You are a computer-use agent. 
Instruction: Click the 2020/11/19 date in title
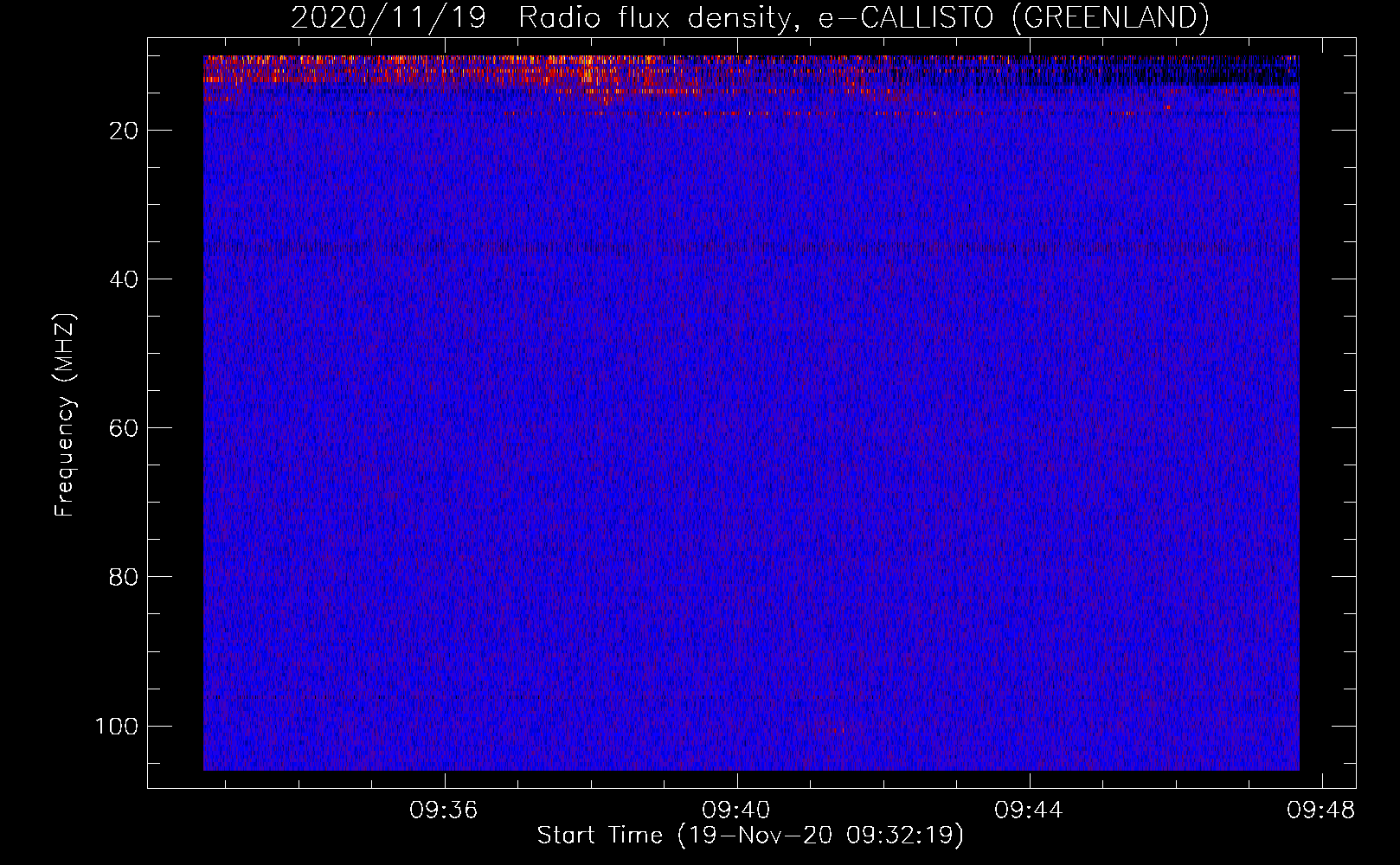pyautogui.click(x=389, y=17)
